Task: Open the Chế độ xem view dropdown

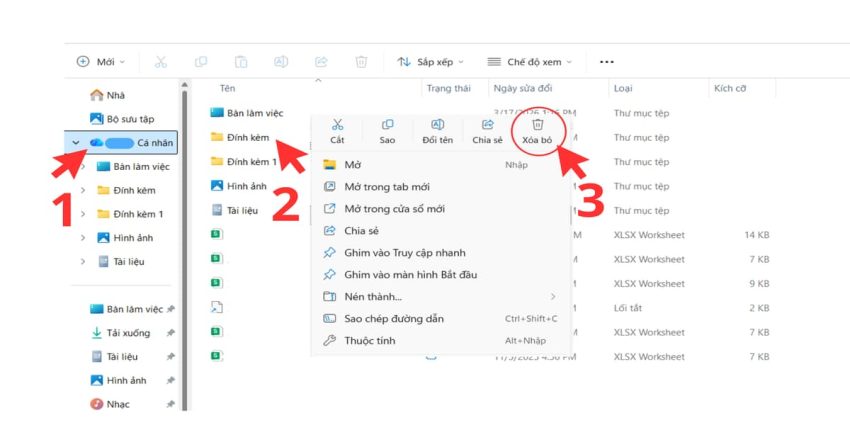Action: 530,62
